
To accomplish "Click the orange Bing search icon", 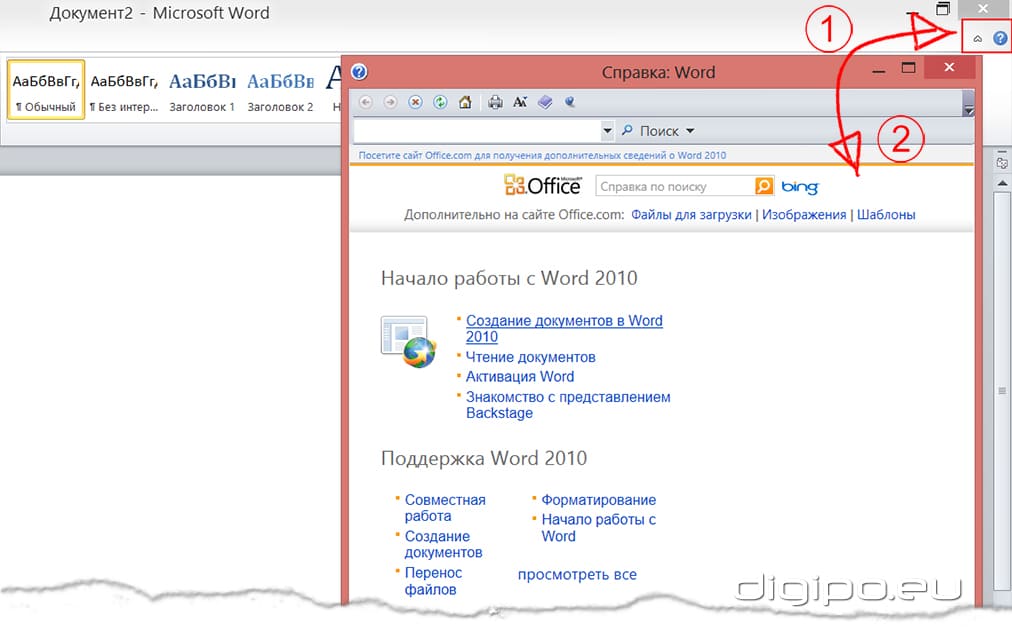I will click(x=762, y=185).
